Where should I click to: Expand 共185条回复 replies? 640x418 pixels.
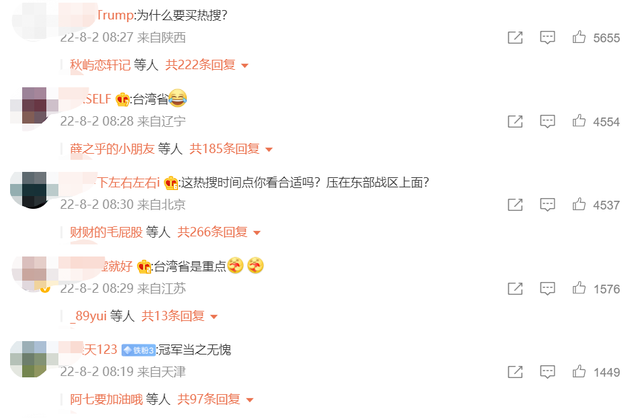click(x=231, y=149)
